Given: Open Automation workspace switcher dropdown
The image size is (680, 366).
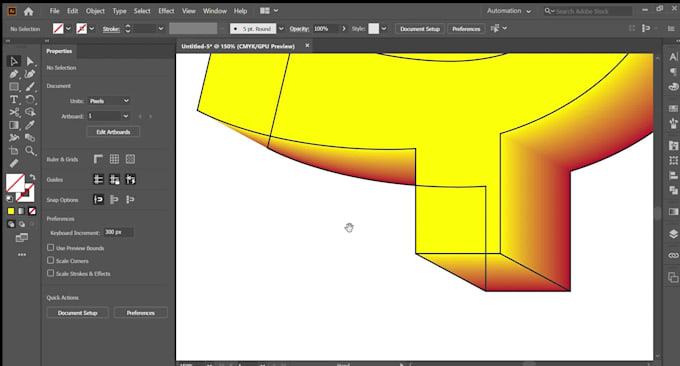Looking at the screenshot, I should click(509, 11).
